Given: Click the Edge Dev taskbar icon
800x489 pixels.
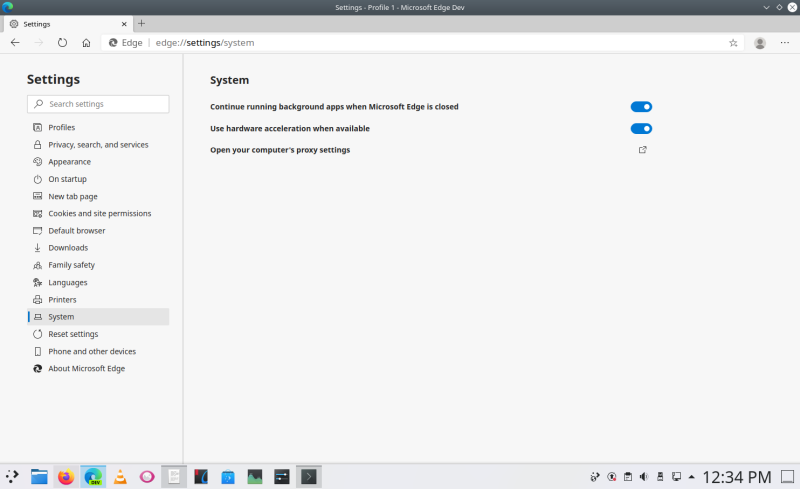Looking at the screenshot, I should pyautogui.click(x=93, y=477).
